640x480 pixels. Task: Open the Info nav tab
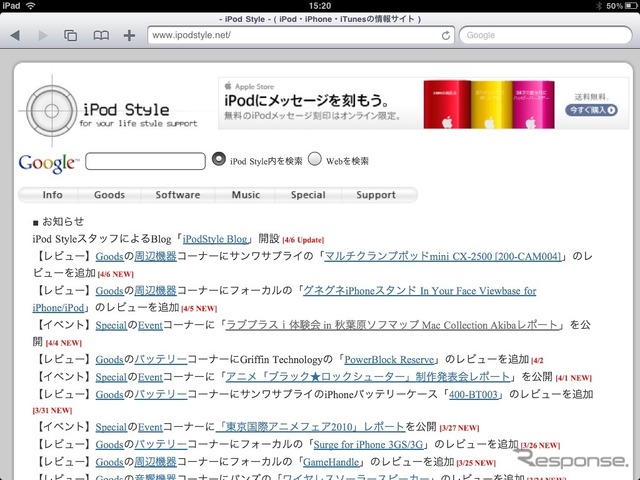(52, 195)
